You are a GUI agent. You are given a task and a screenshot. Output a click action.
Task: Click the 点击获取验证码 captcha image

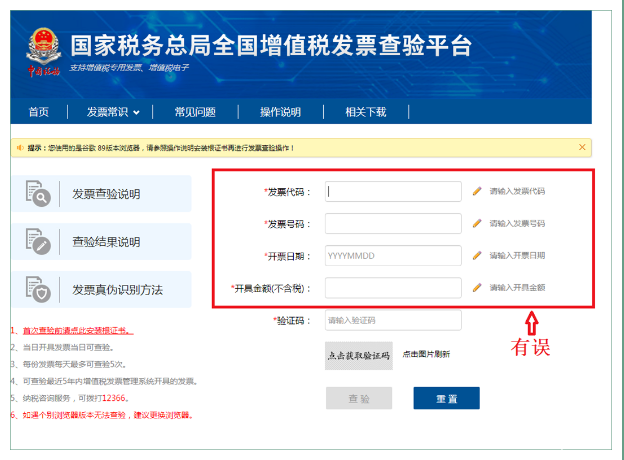(x=359, y=356)
